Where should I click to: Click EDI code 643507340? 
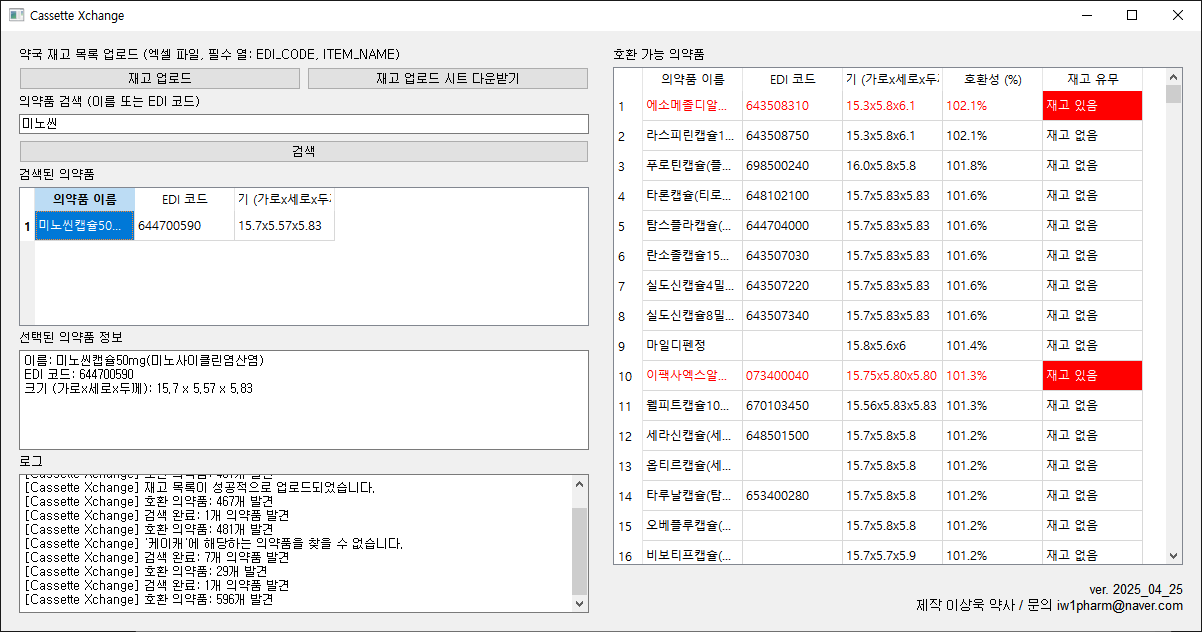[x=792, y=316]
